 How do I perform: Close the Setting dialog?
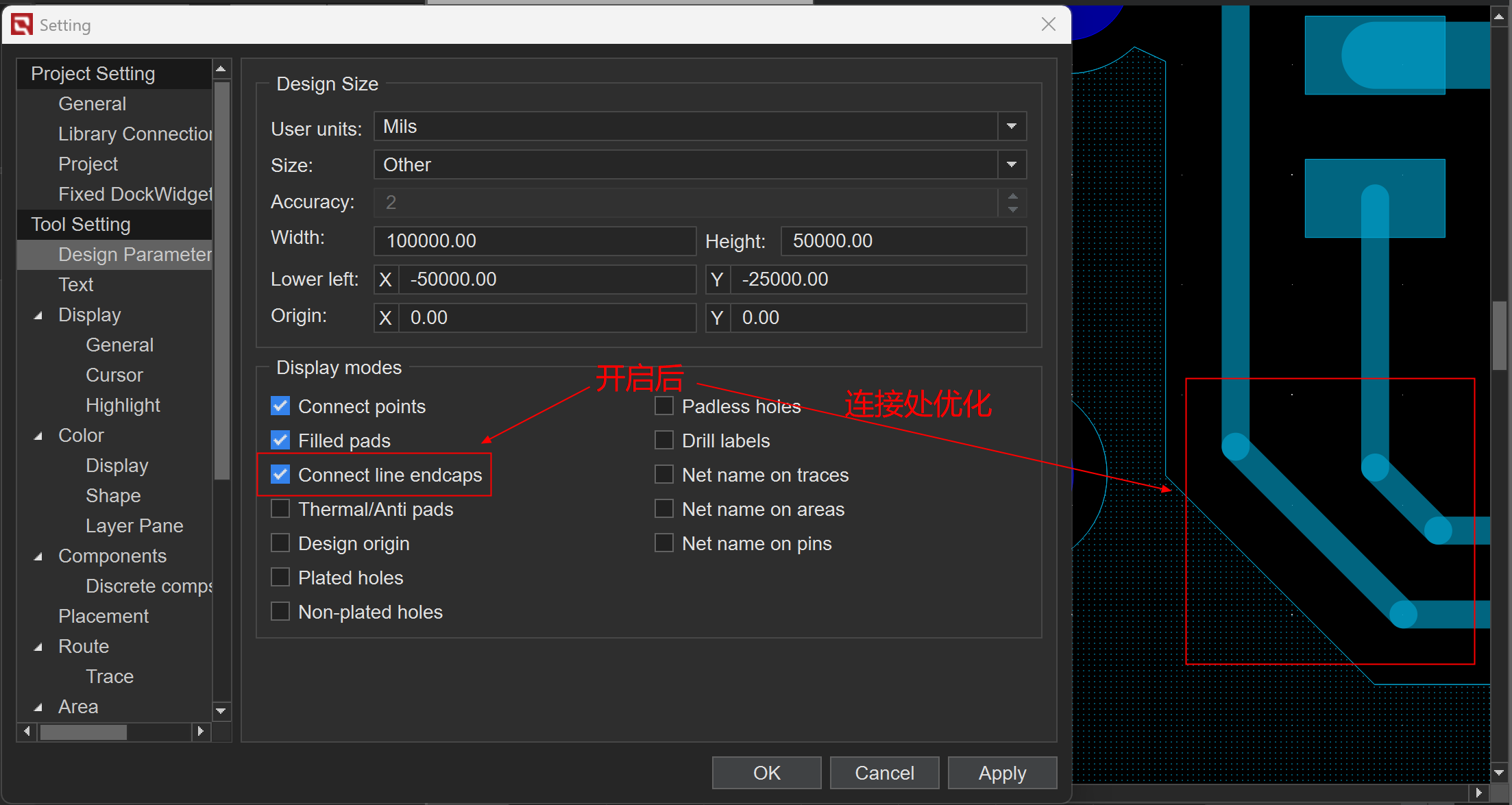(1048, 25)
